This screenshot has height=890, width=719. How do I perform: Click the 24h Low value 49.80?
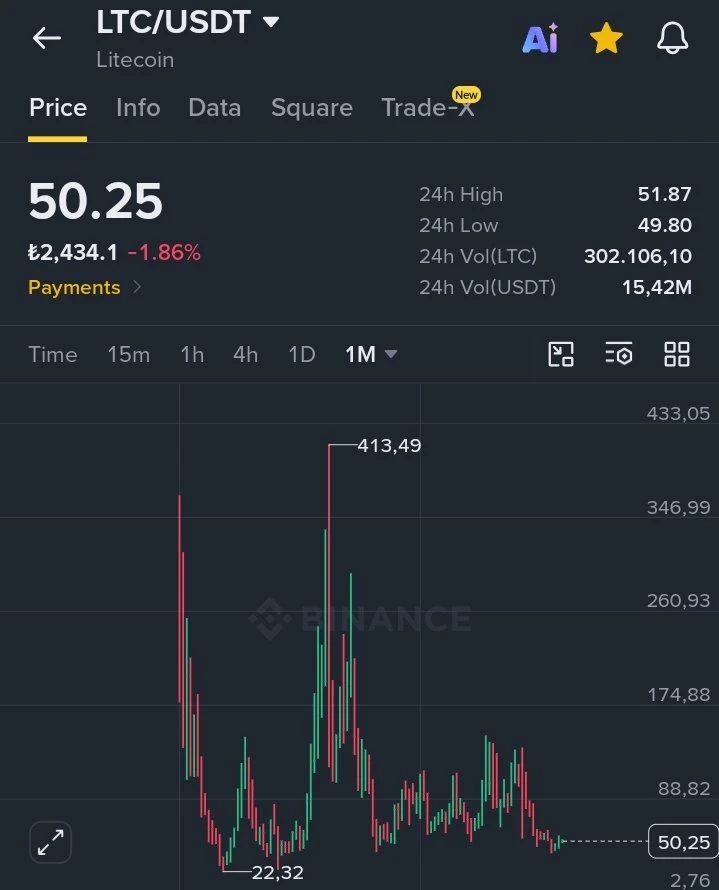coord(665,225)
